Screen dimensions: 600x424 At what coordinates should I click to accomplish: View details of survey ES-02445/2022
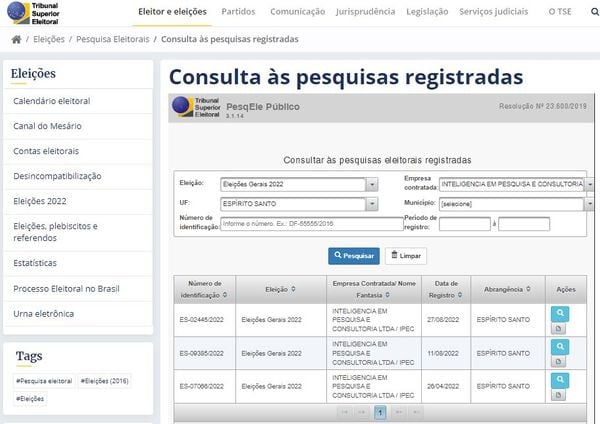560,314
